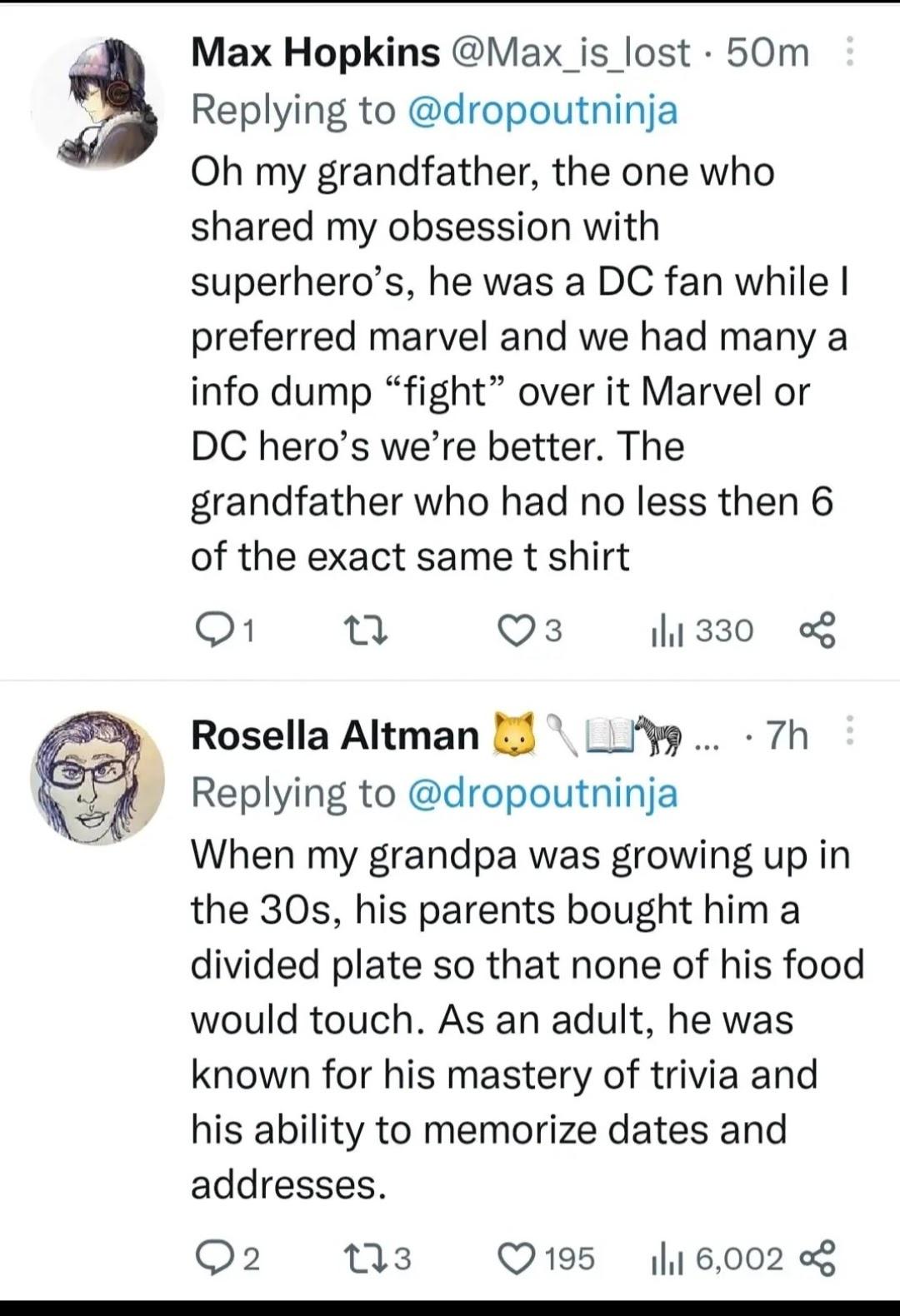This screenshot has width=900, height=1316.
Task: Open @dropoutninja mention in Max's reply
Action: coord(542,110)
